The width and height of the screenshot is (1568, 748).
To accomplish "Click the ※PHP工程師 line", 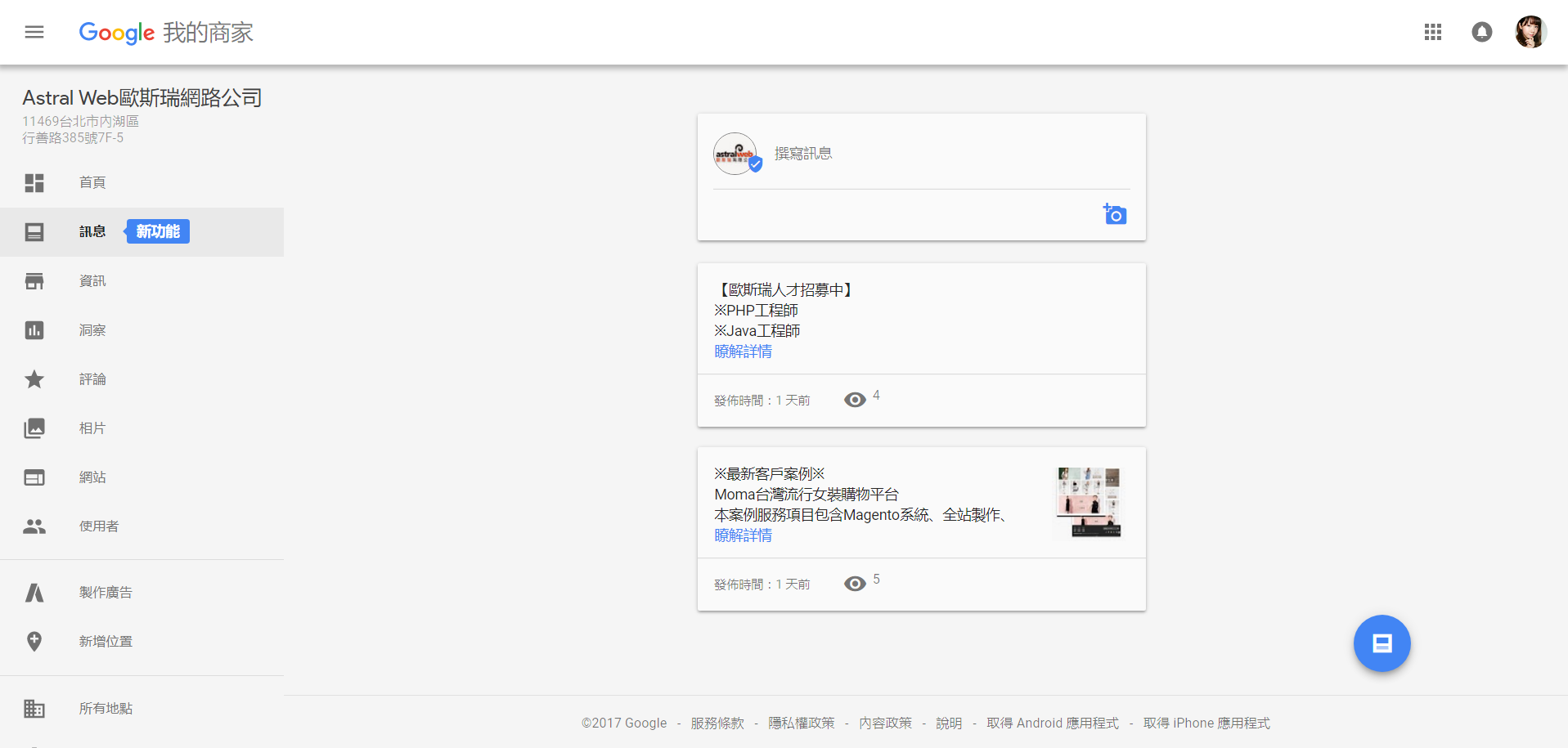I will click(756, 311).
